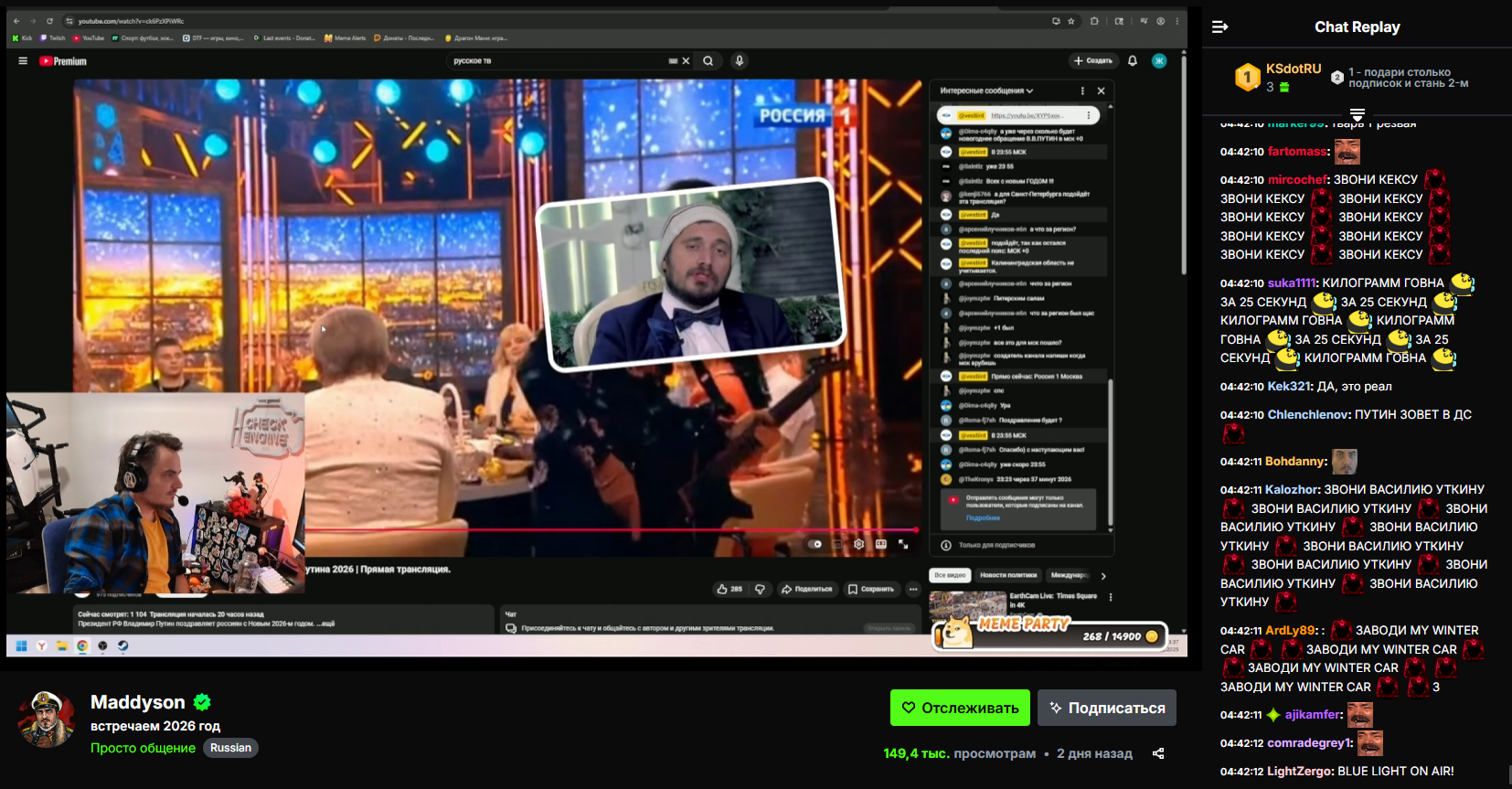This screenshot has height=789, width=1512.
Task: Open the Просто общение category
Action: [x=143, y=748]
